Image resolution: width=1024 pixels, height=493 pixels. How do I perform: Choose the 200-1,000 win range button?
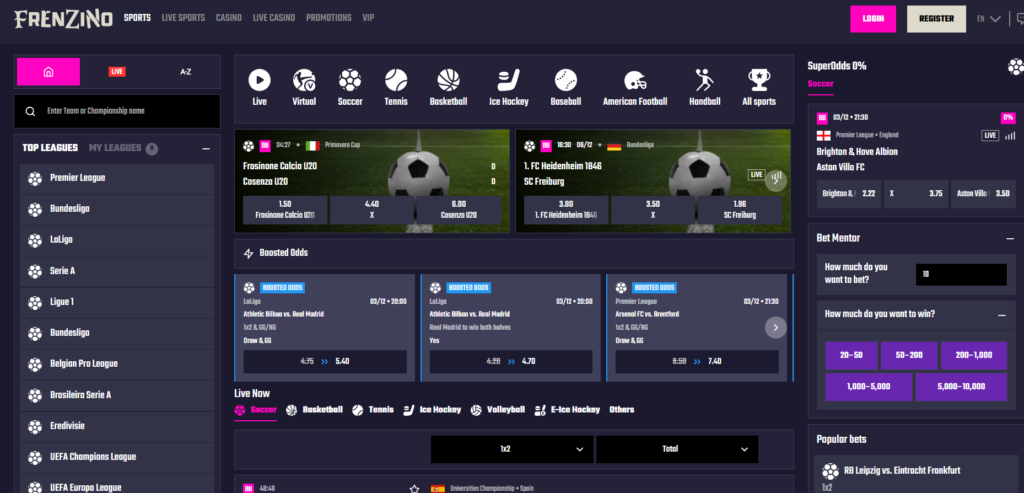click(x=974, y=355)
